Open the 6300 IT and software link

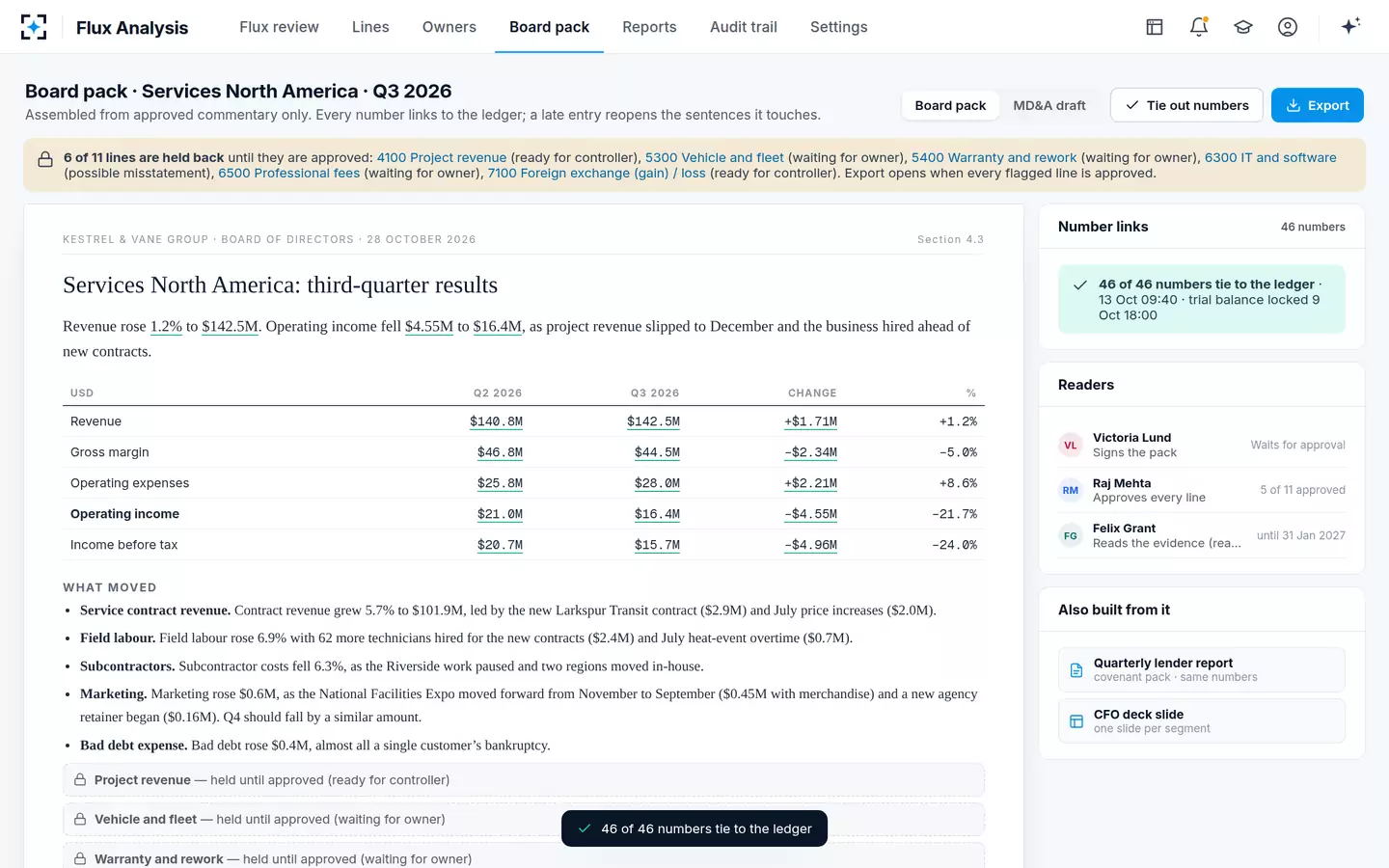point(1270,157)
